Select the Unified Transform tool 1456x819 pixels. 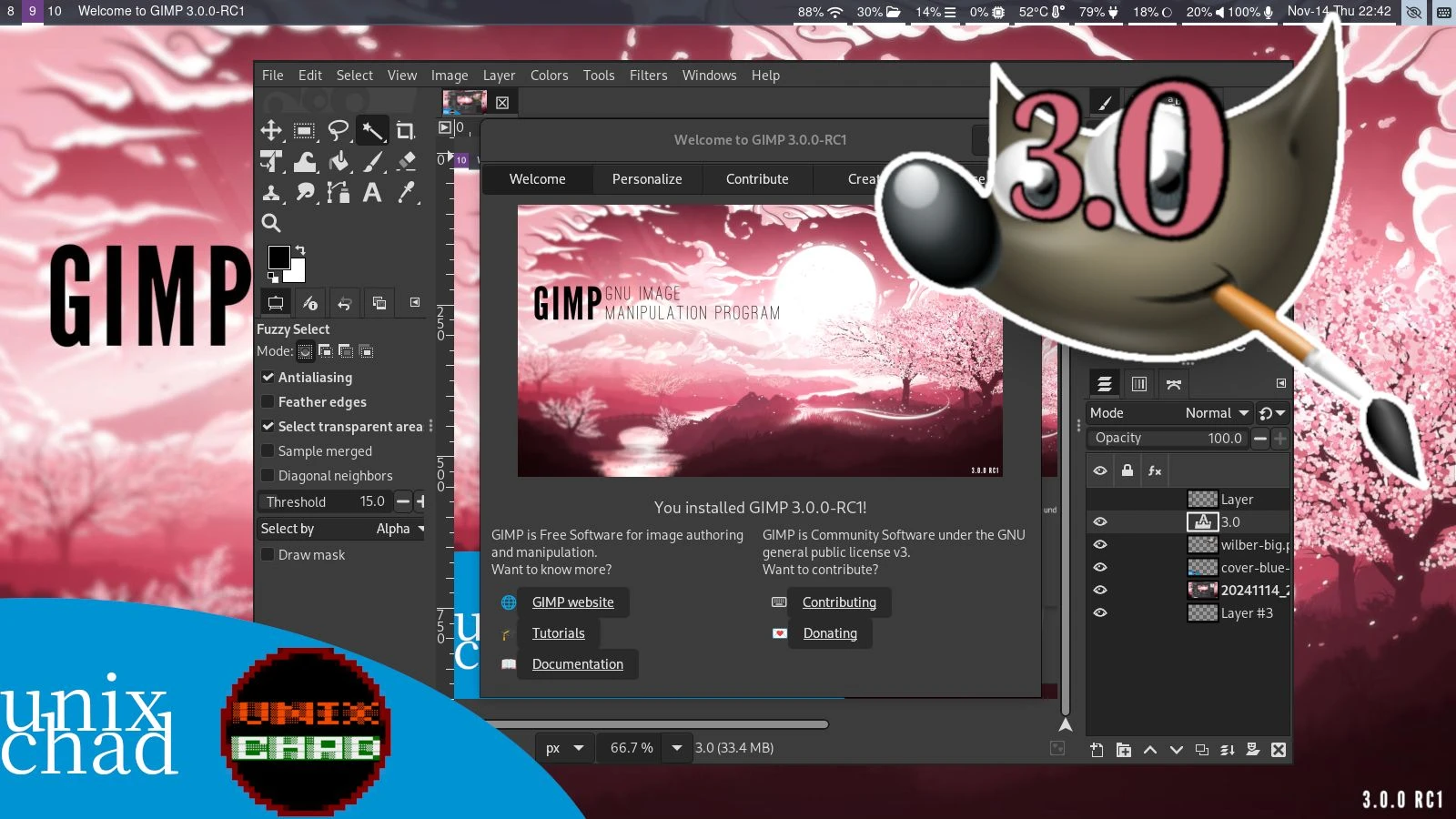[271, 161]
